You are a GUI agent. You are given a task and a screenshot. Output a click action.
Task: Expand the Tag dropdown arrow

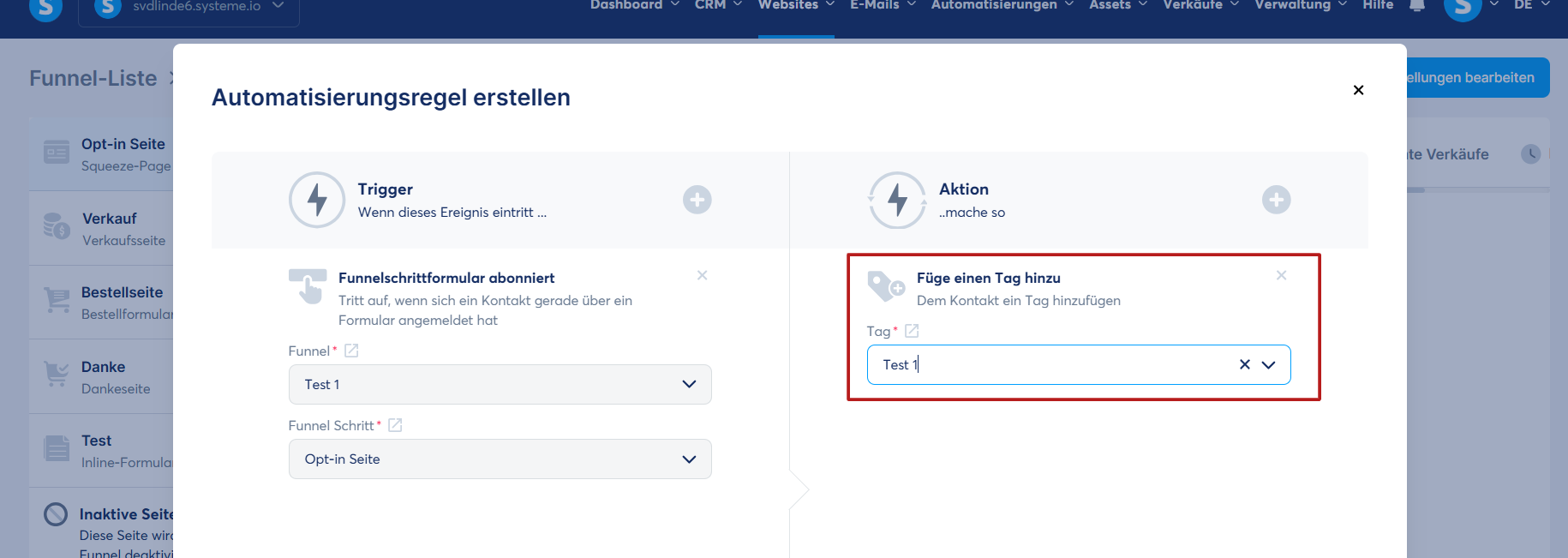(x=1269, y=364)
